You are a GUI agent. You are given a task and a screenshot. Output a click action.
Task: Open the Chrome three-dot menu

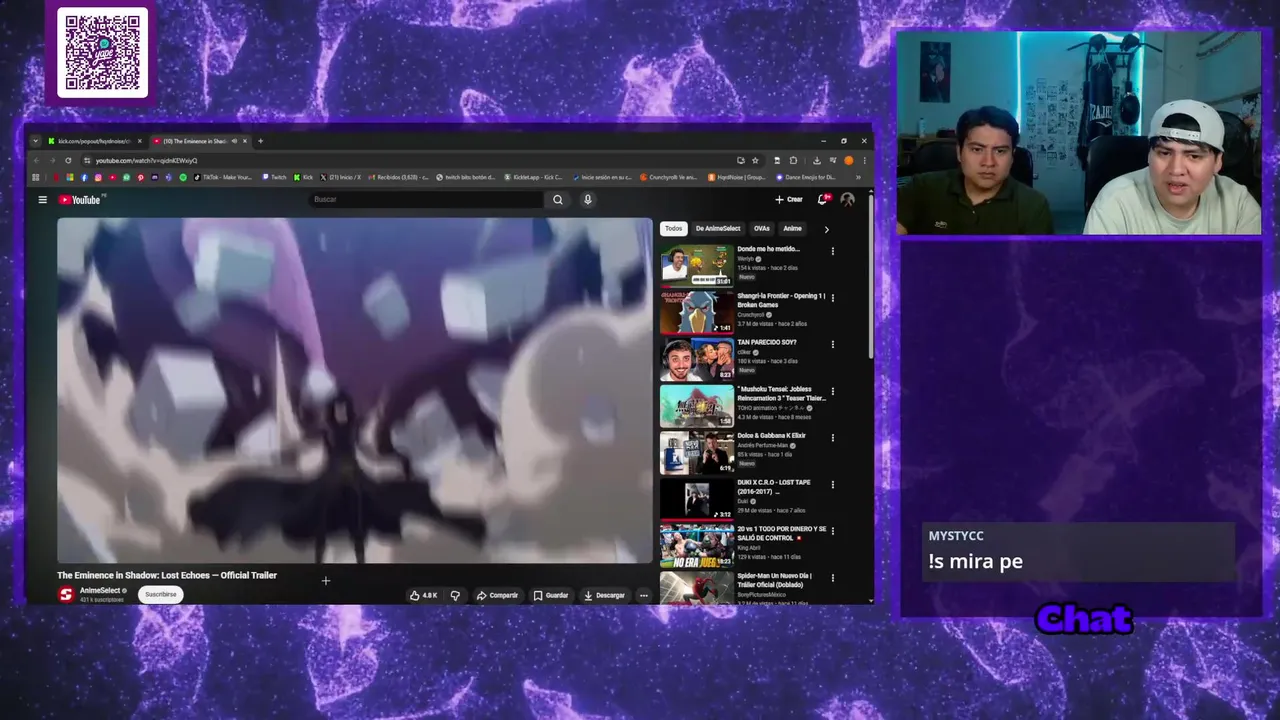click(x=864, y=160)
